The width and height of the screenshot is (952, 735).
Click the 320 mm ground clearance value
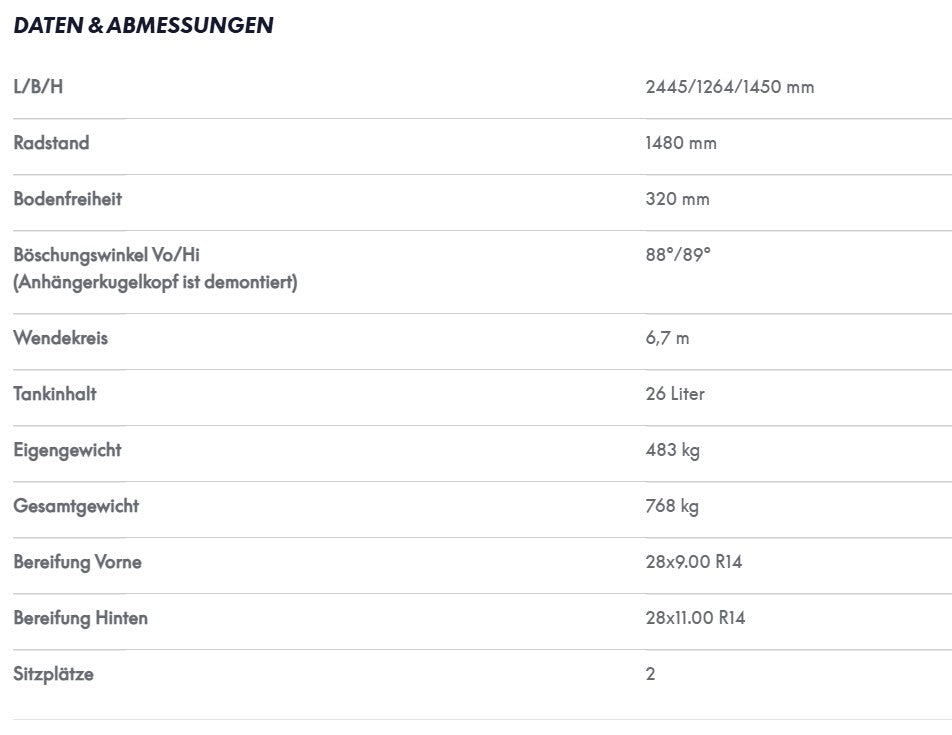click(x=677, y=198)
